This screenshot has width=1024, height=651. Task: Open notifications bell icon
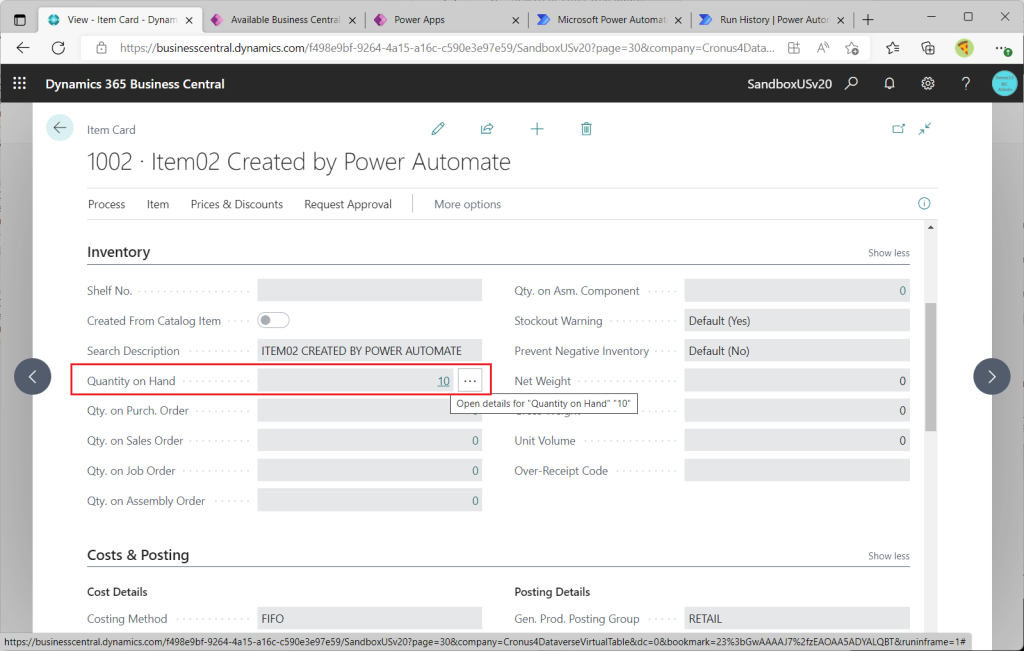[x=889, y=84]
